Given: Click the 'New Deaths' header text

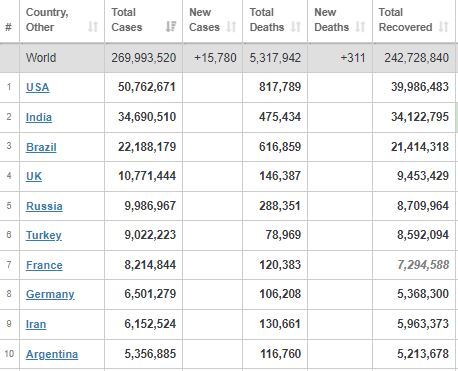Looking at the screenshot, I should (x=332, y=20).
